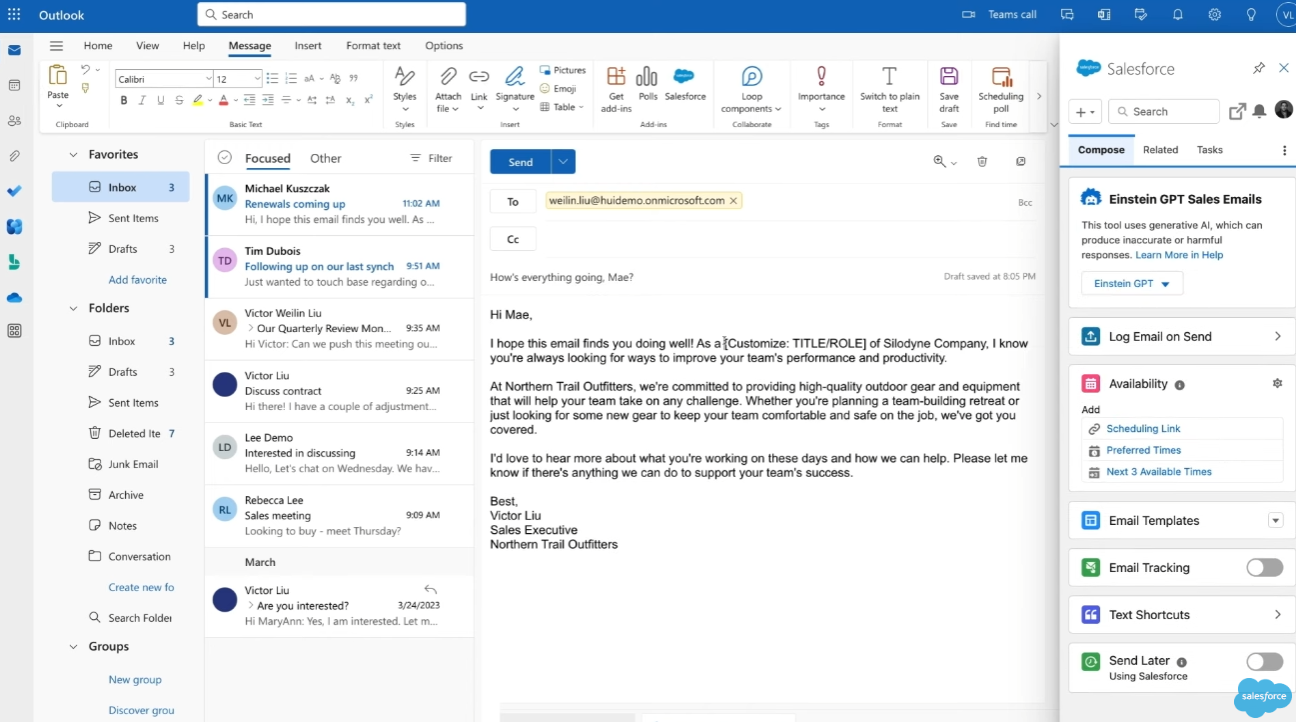Insert an Emoji
1296x722 pixels.
pyautogui.click(x=558, y=88)
